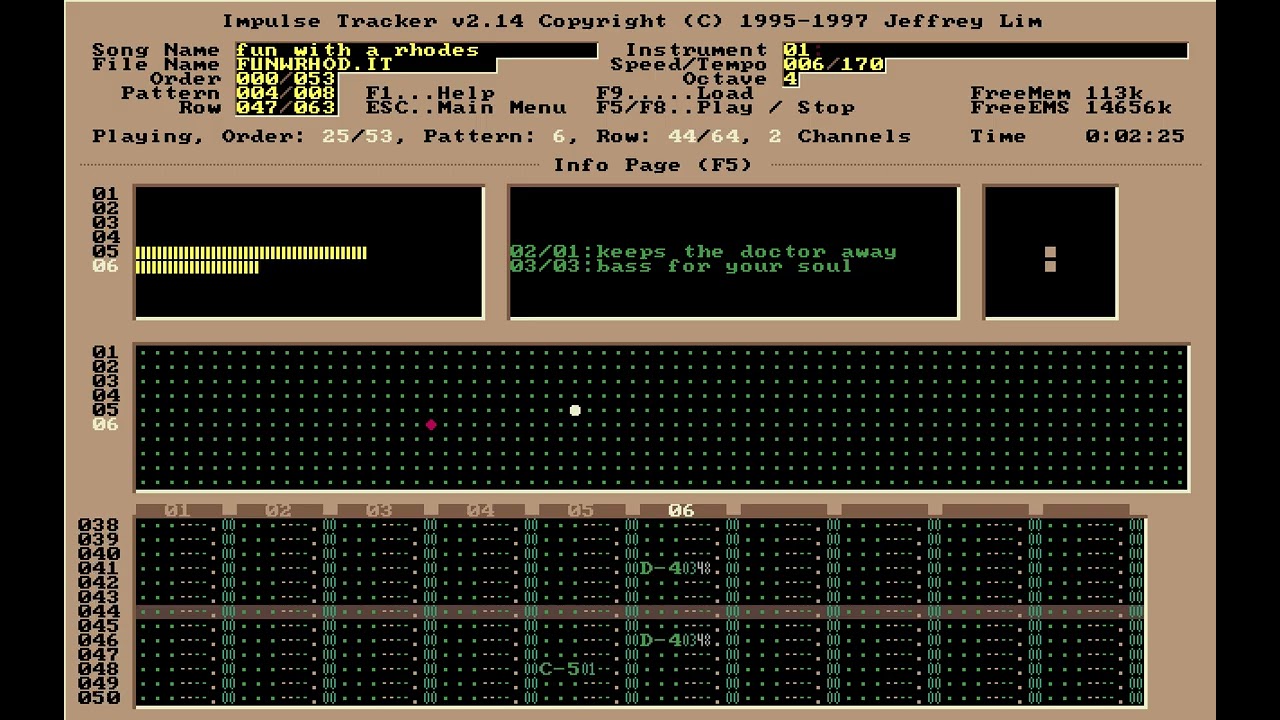The height and width of the screenshot is (720, 1280).
Task: Select channel 05 header in pattern view
Action: (x=581, y=510)
